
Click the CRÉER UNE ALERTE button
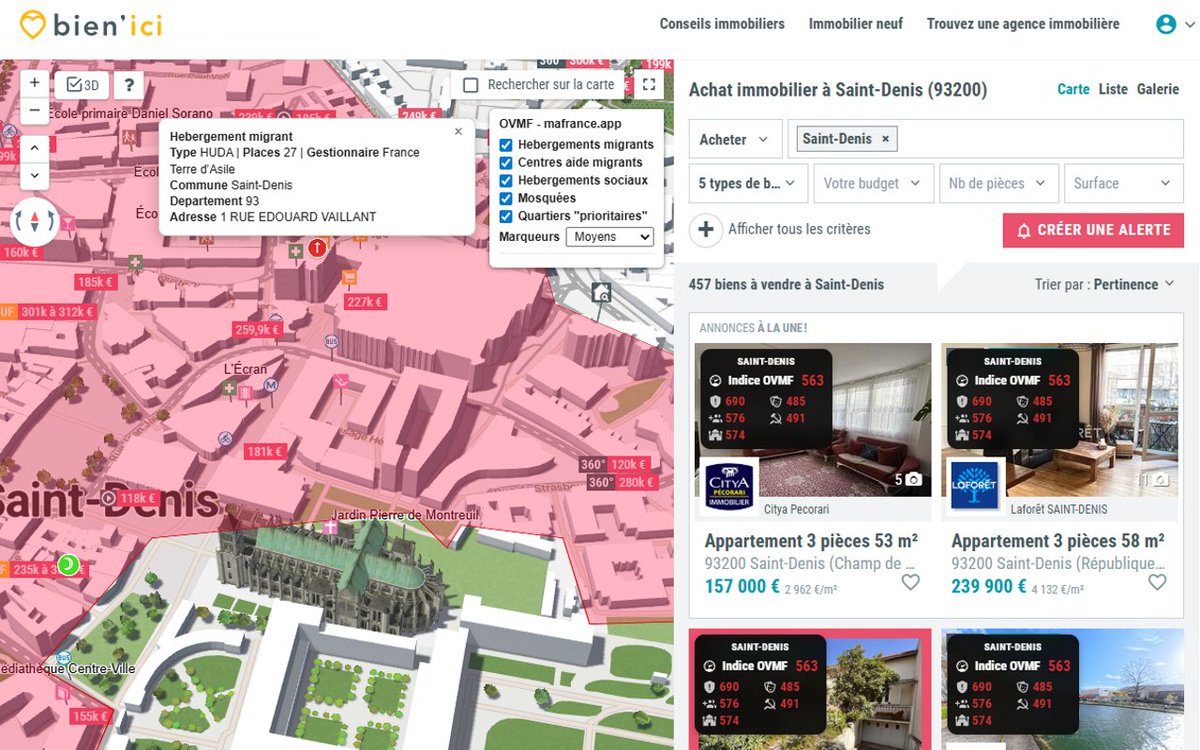tap(1093, 230)
